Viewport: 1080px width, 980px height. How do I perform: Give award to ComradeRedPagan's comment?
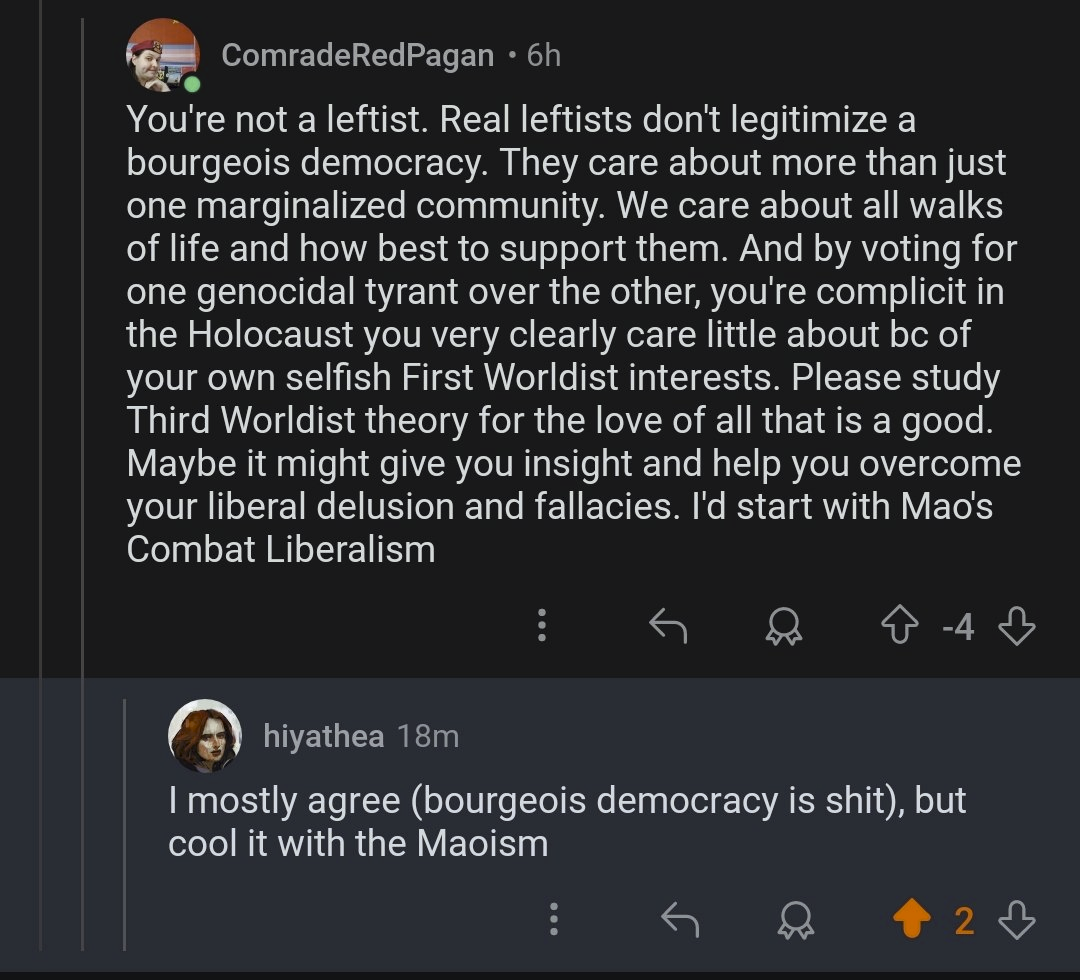point(783,626)
